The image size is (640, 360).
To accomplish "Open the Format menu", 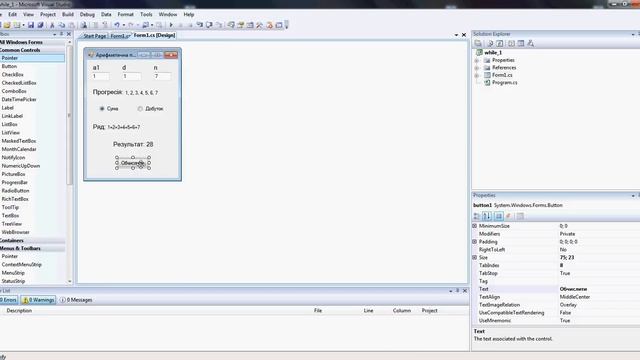I will 126,14.
